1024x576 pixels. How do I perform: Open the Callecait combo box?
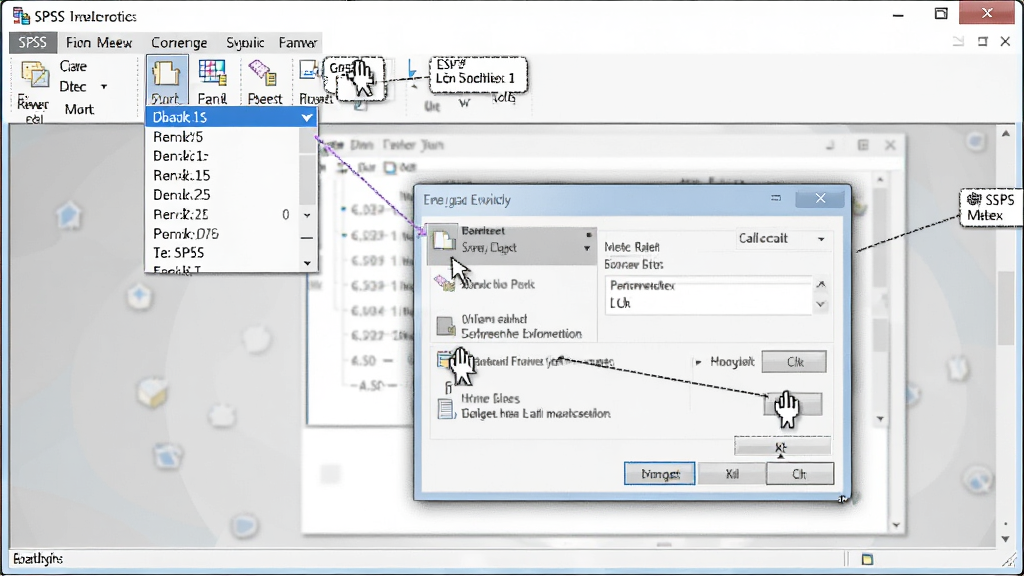tap(782, 239)
